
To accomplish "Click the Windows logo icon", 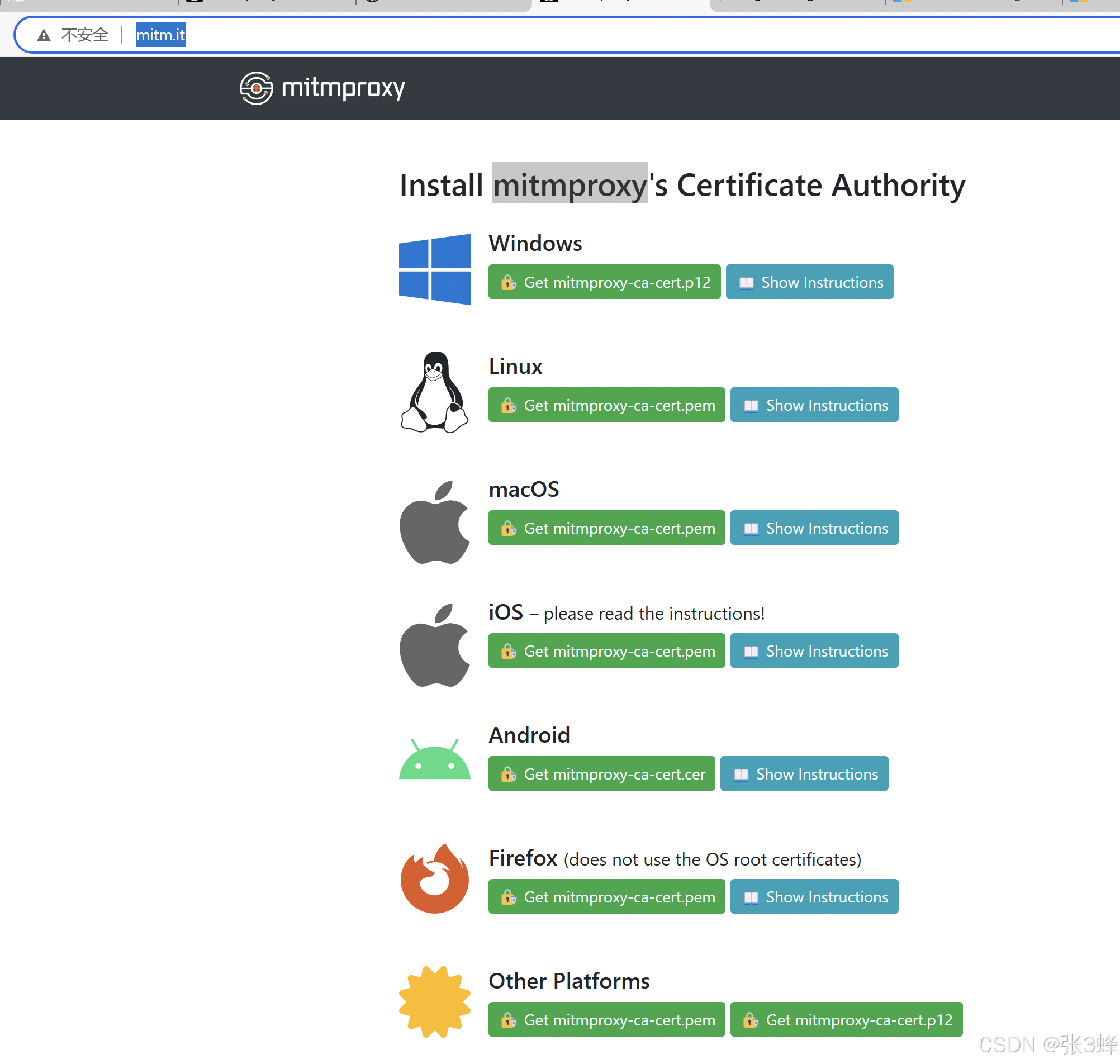I will [434, 269].
